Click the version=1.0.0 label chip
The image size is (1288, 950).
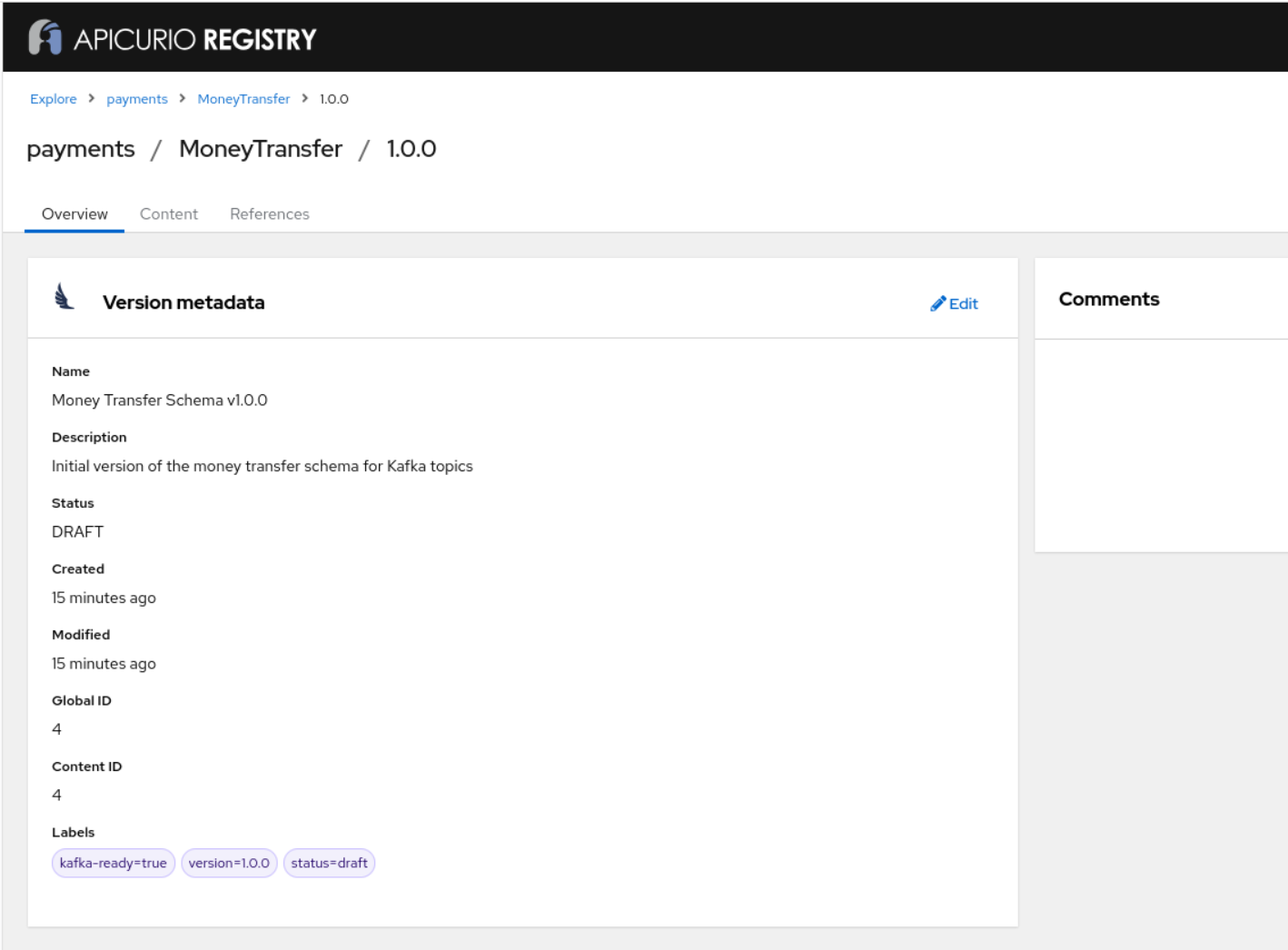229,863
